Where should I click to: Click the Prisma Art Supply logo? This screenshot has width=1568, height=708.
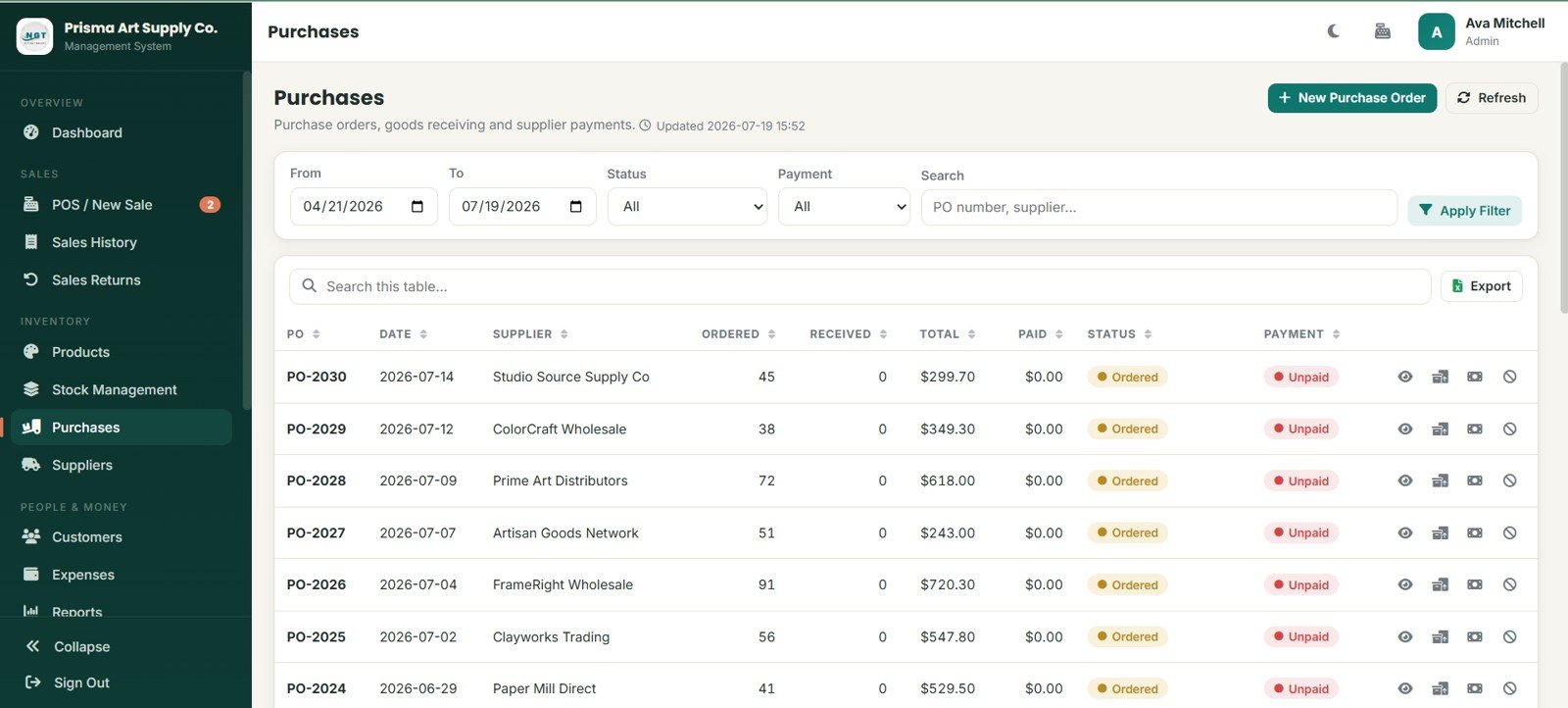point(35,36)
